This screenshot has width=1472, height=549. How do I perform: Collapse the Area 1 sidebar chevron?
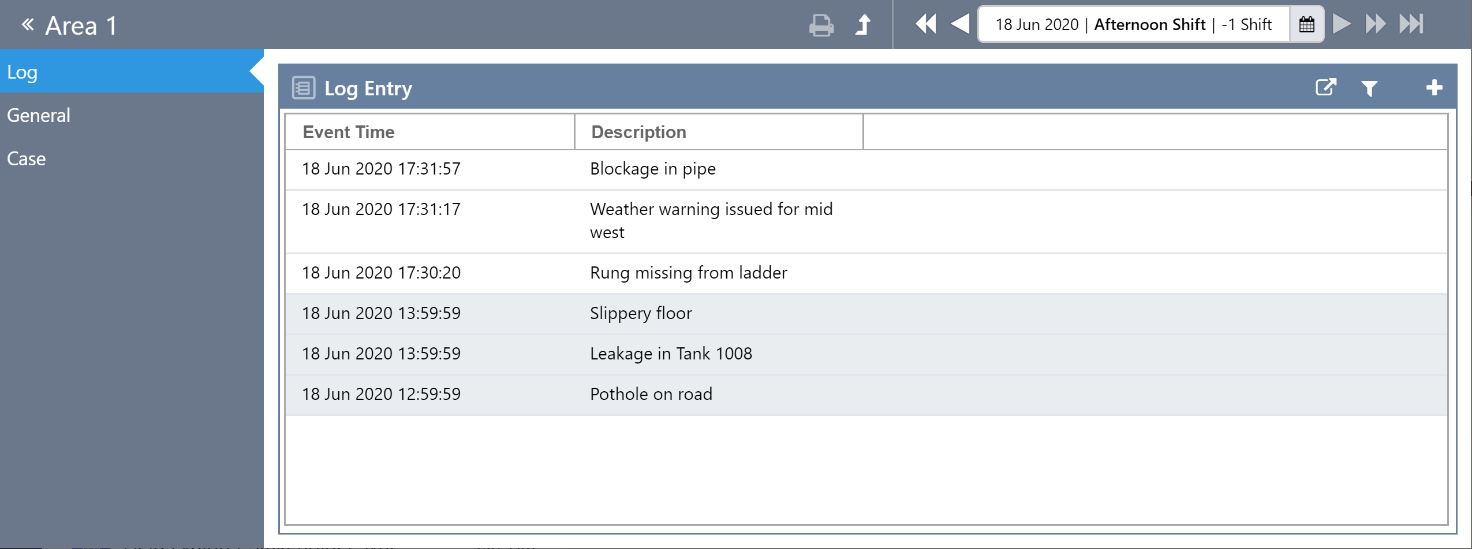27,24
